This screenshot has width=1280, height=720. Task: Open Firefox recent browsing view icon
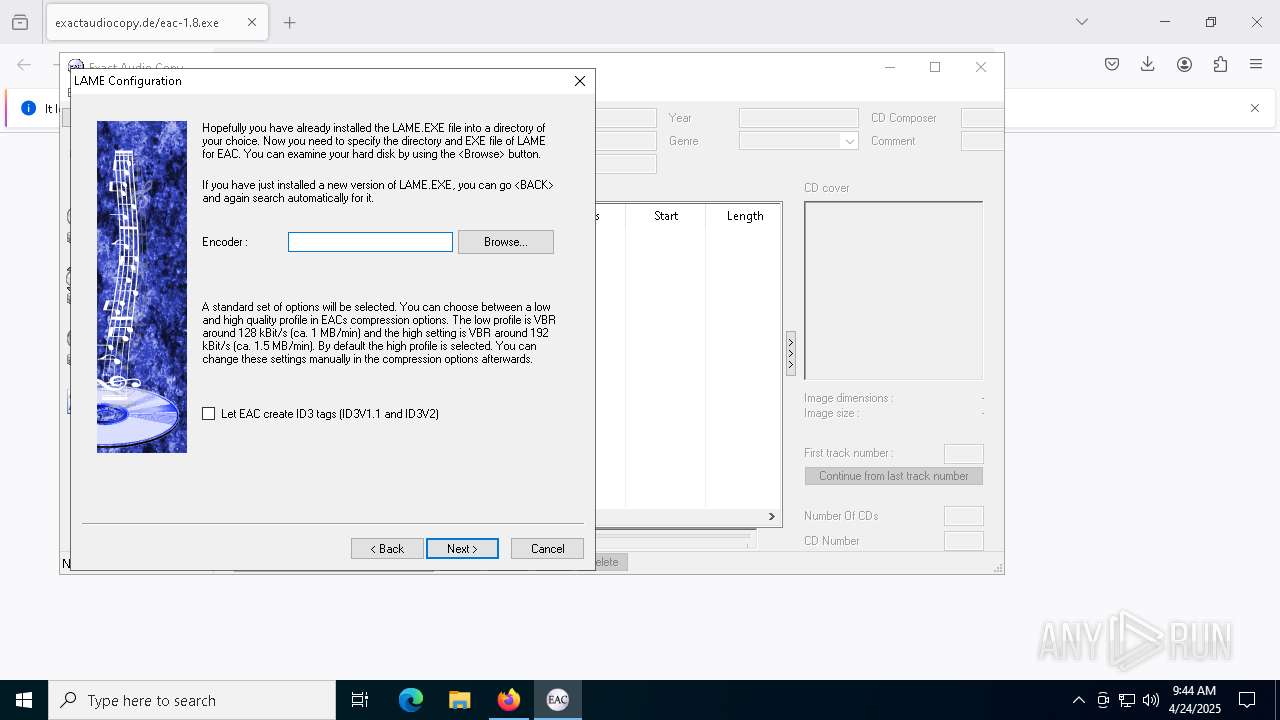[20, 22]
